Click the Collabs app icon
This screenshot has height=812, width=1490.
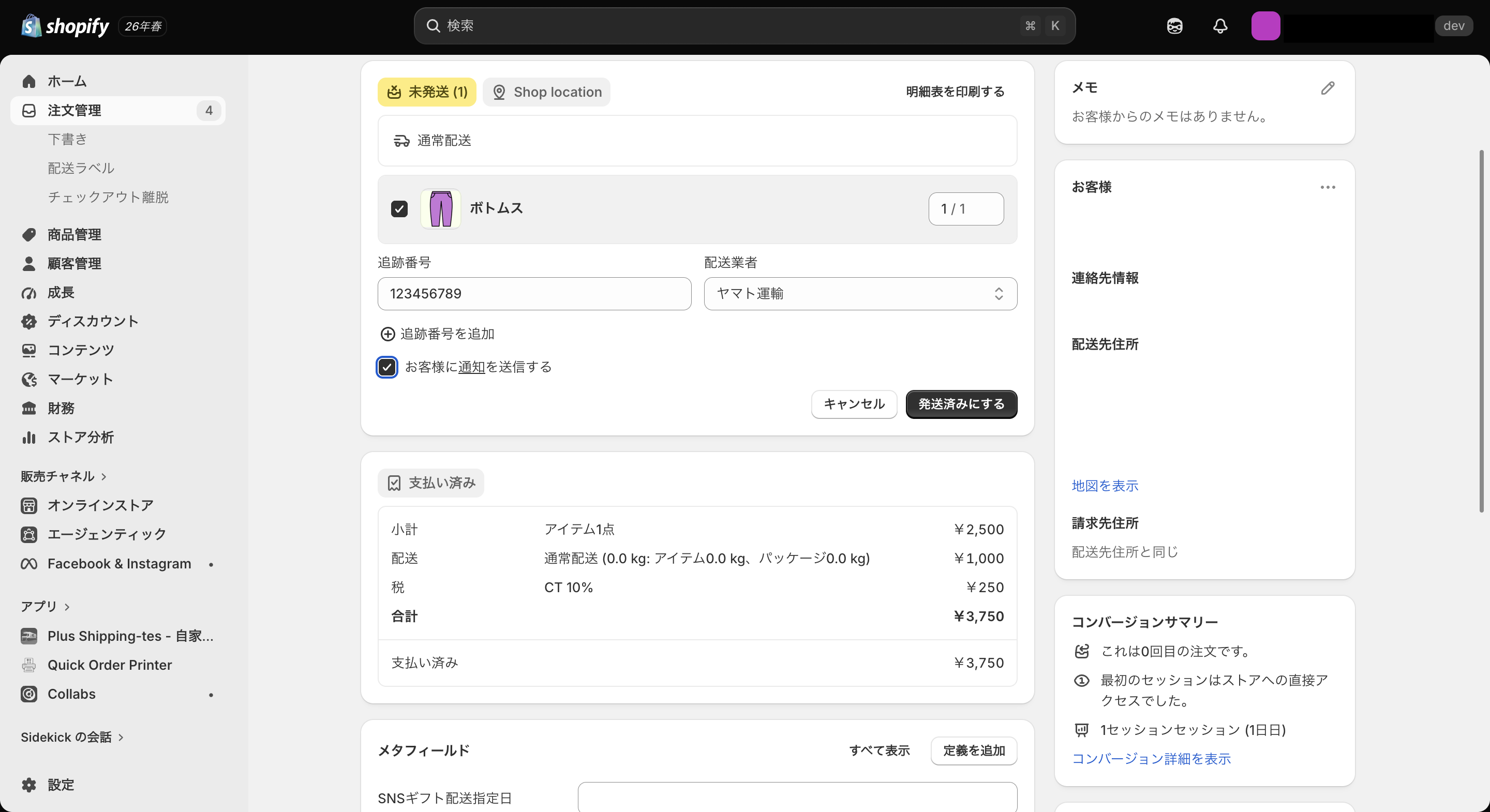(28, 694)
